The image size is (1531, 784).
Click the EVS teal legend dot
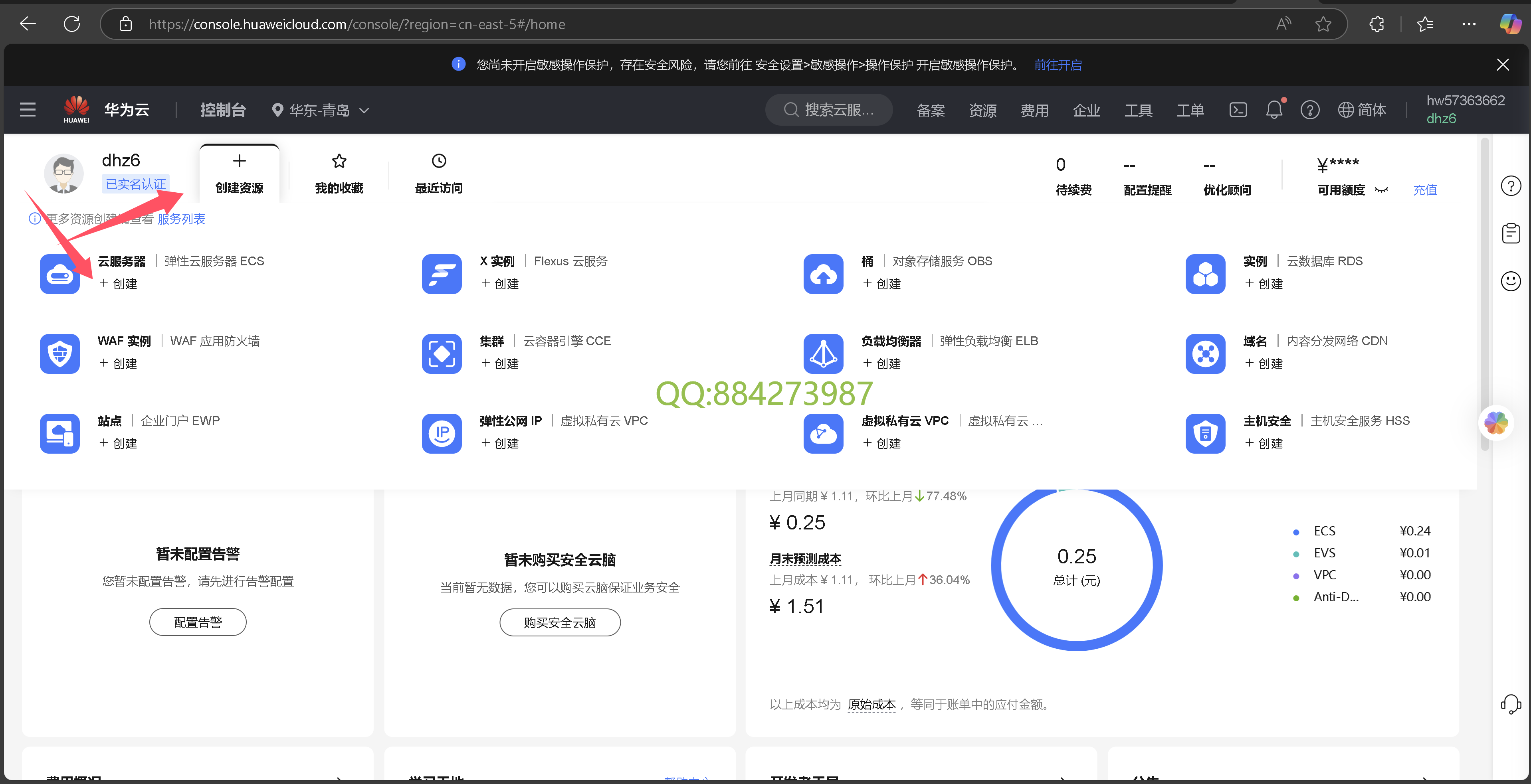point(1296,553)
